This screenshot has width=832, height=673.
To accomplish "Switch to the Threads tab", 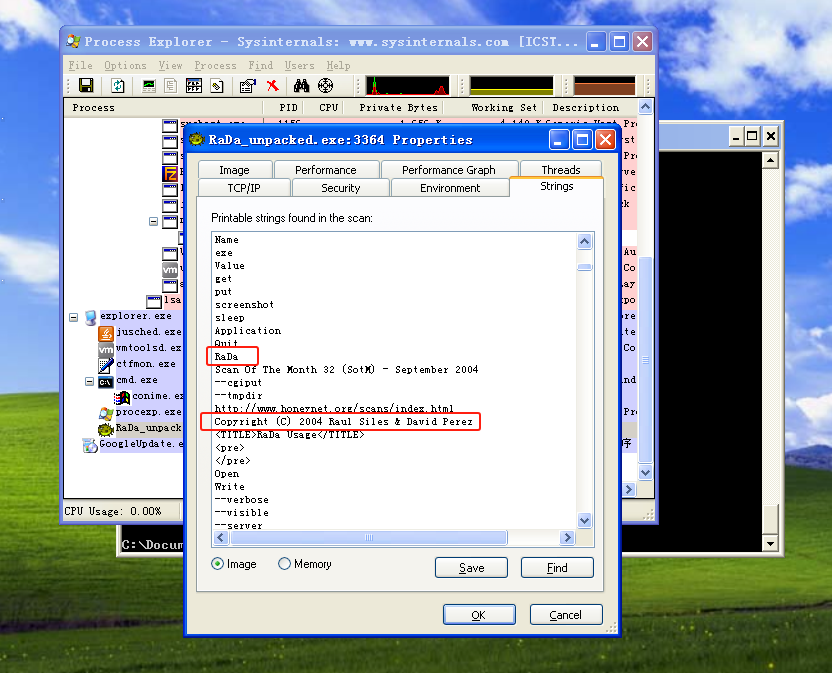I will [x=561, y=169].
